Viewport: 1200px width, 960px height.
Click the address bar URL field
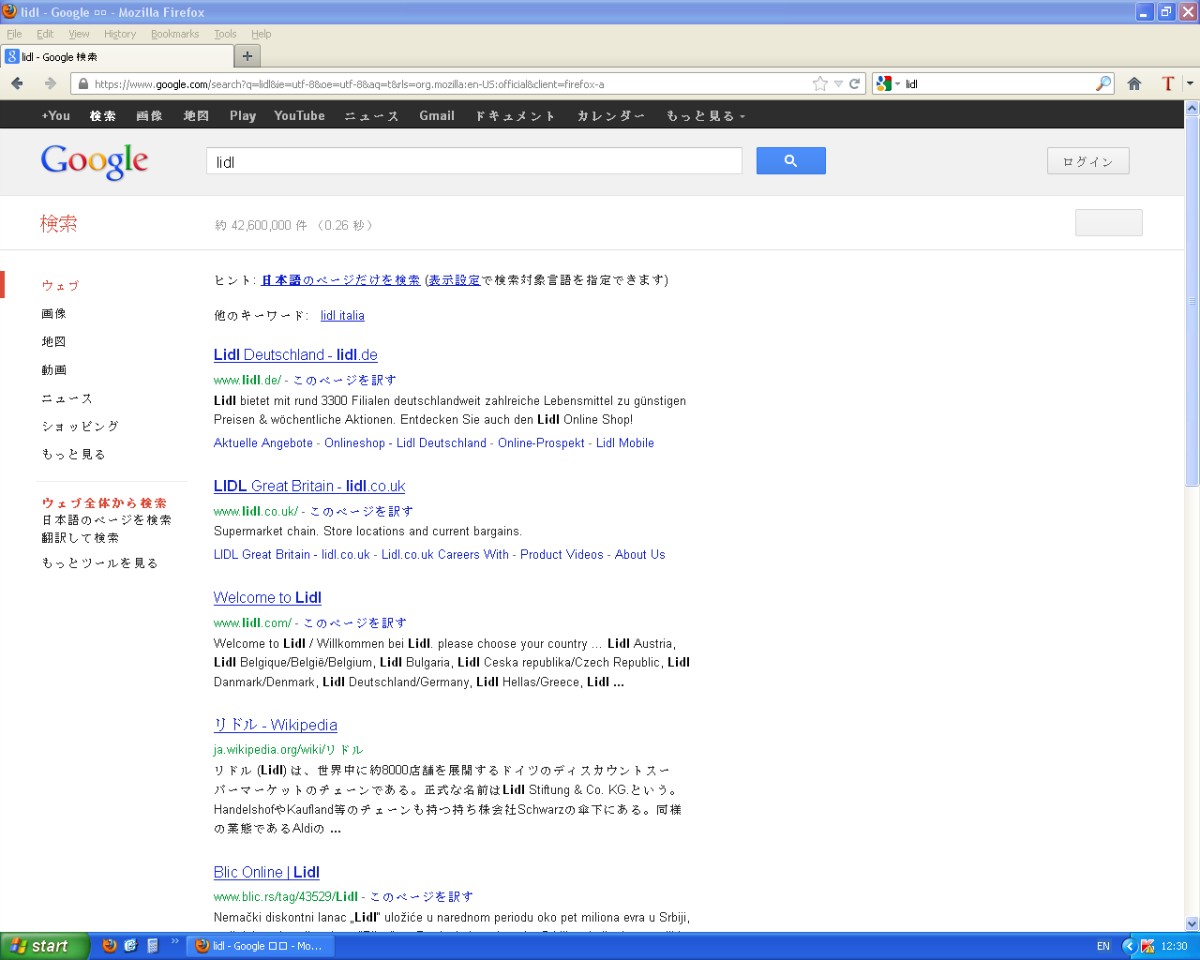[x=440, y=84]
